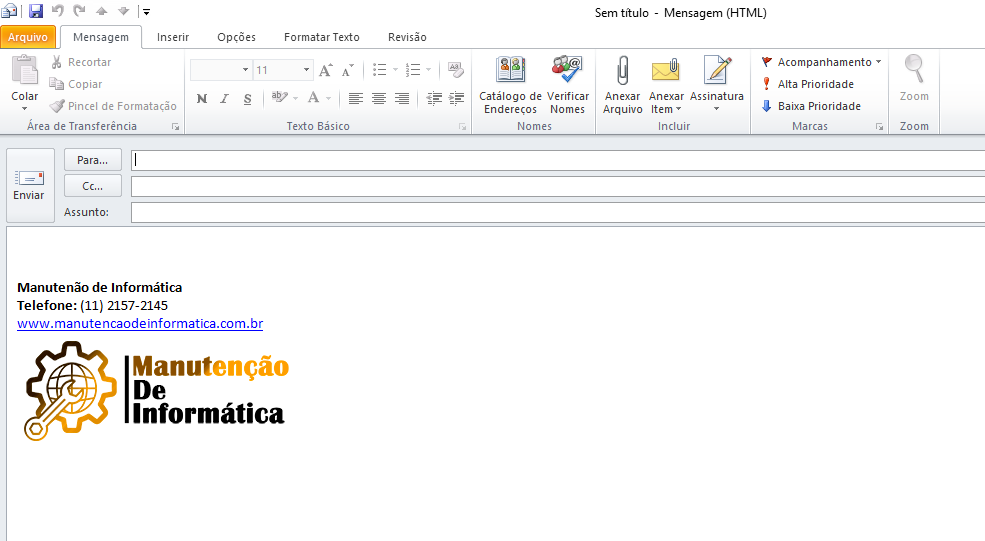Click the Para... button
The height and width of the screenshot is (541, 985).
[93, 160]
